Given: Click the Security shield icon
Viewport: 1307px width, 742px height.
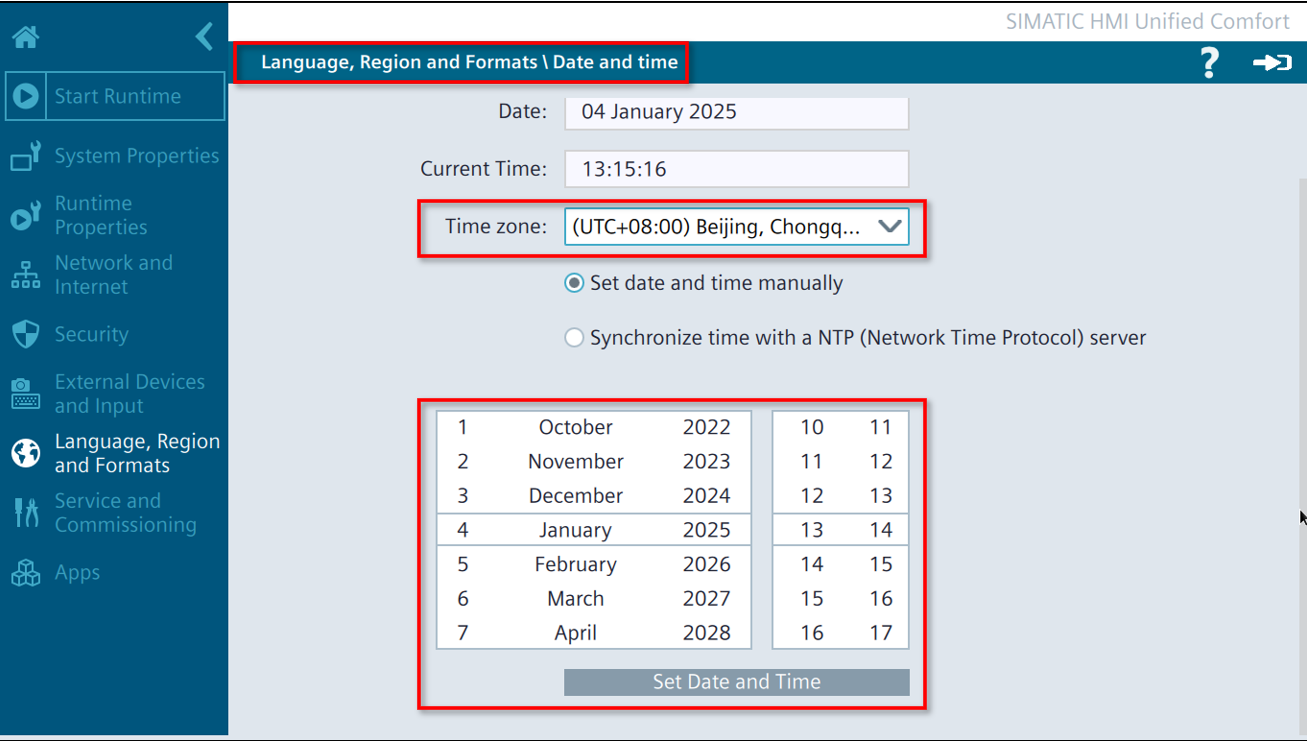Looking at the screenshot, I should [x=26, y=334].
